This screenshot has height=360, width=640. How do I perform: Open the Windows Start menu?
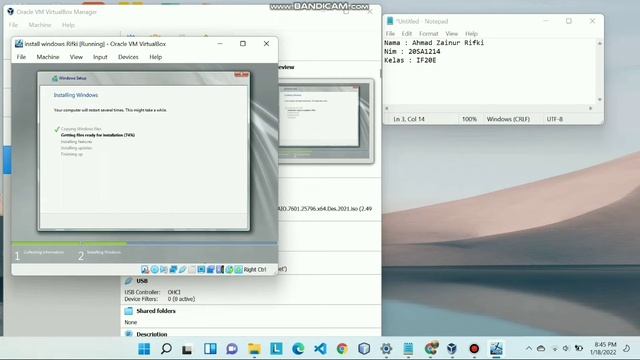click(x=144, y=349)
